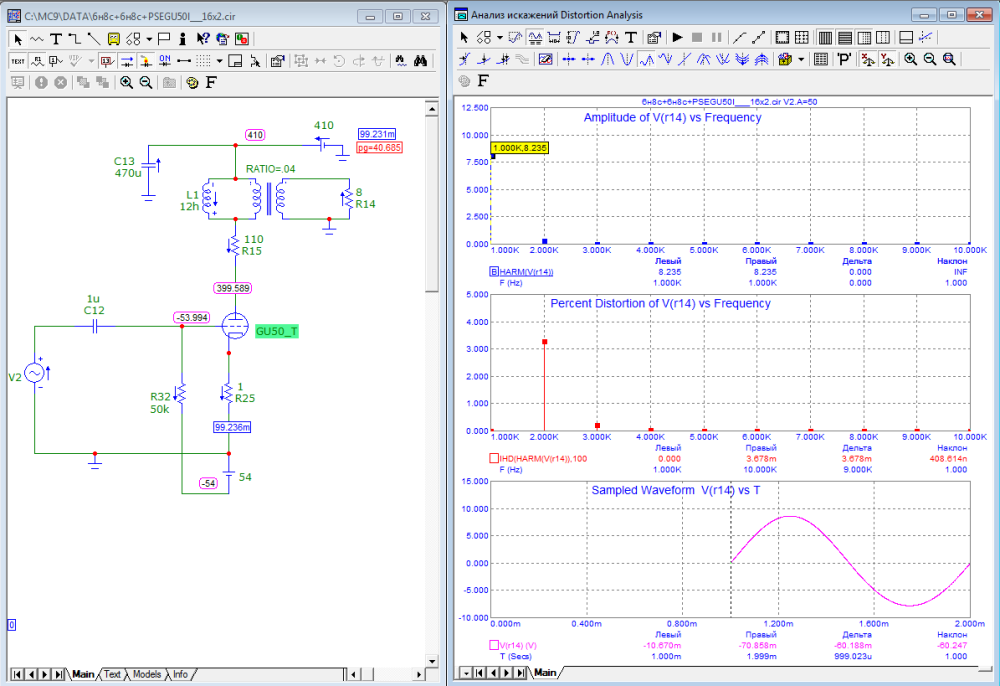Click the Zoom In magnifier in schematic window

pyautogui.click(x=127, y=83)
